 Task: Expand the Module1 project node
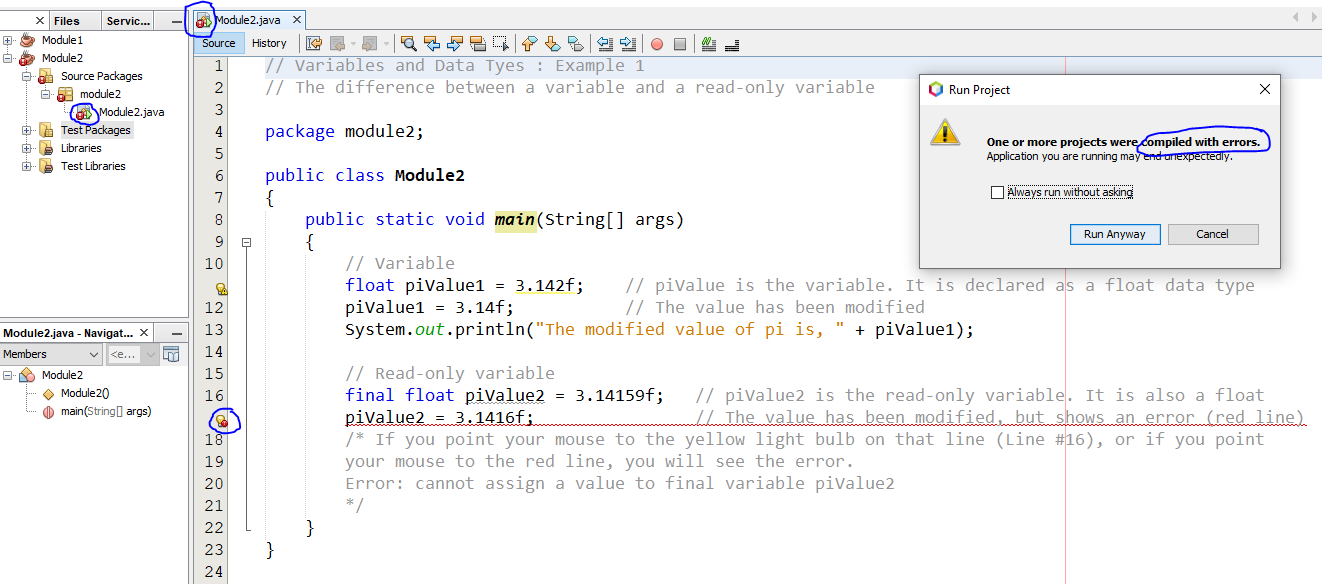tap(8, 40)
